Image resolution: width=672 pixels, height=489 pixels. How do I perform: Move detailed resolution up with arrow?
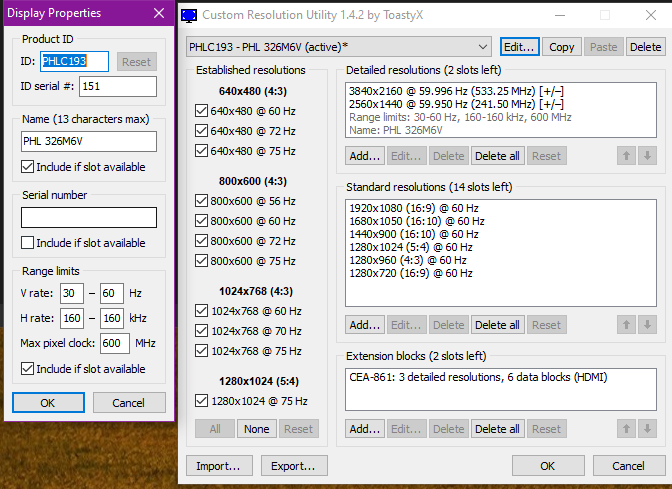(626, 156)
